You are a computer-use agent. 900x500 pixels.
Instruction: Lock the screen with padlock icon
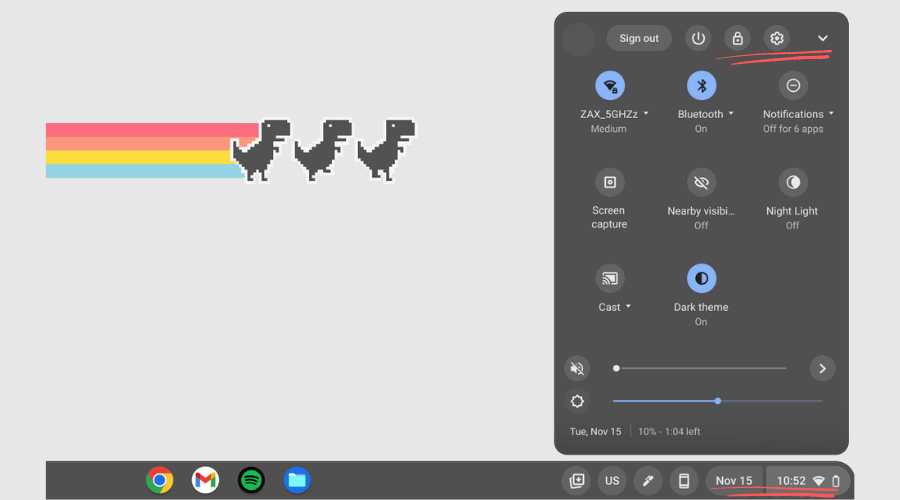(x=738, y=38)
